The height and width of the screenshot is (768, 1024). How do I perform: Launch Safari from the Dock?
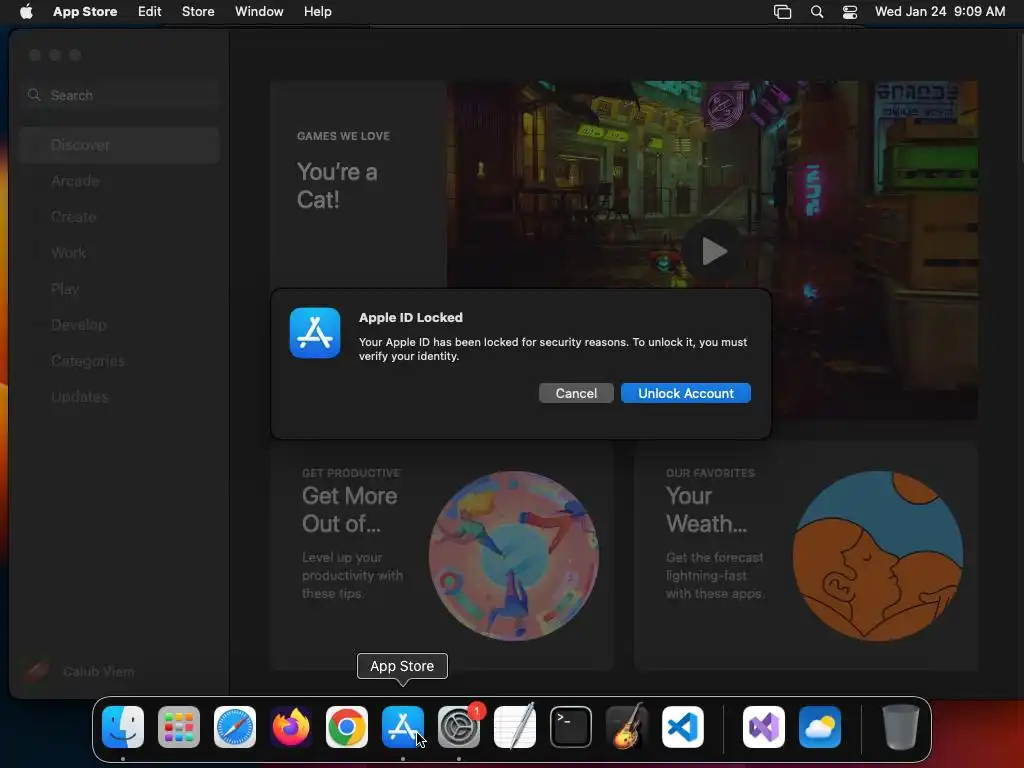pyautogui.click(x=235, y=727)
